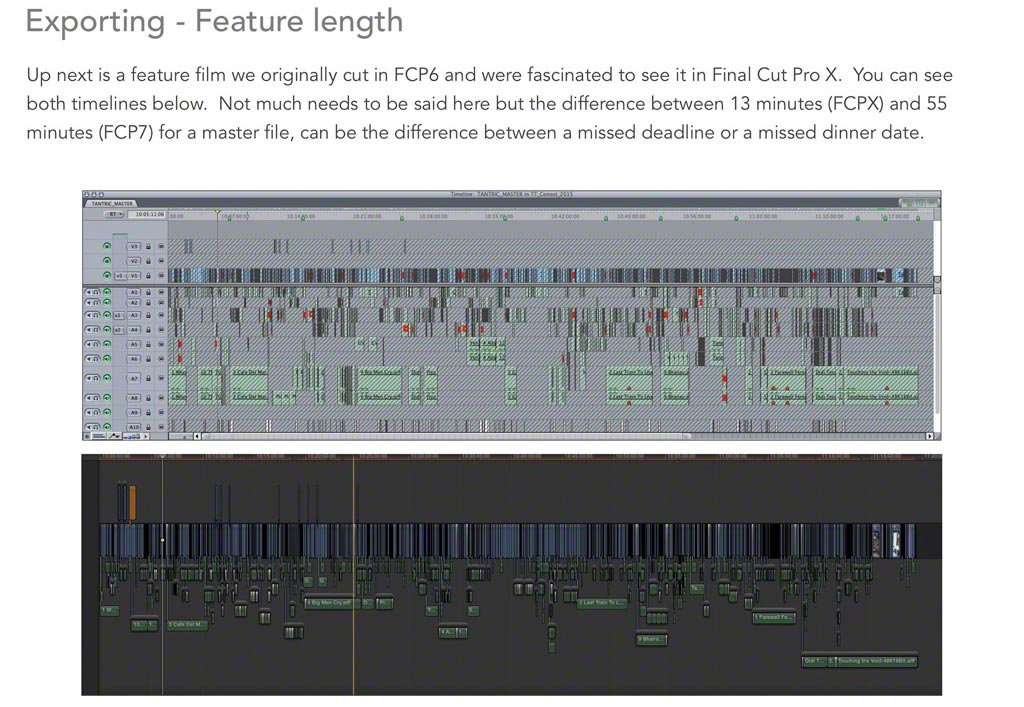Select '2 Last Train To L...' clip in FCPX
The width and height of the screenshot is (1024, 707).
[601, 603]
